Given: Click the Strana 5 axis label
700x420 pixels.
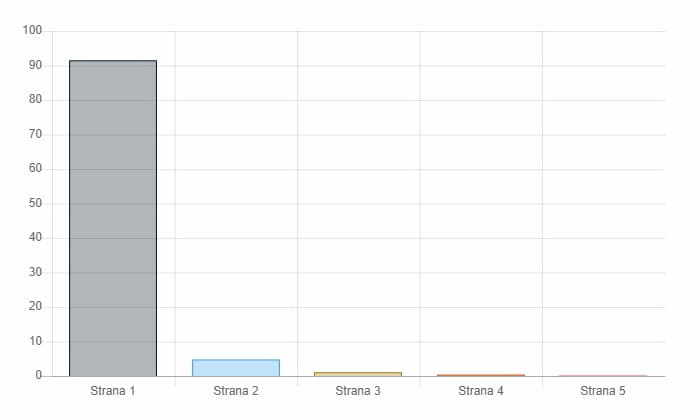Looking at the screenshot, I should pos(602,390).
